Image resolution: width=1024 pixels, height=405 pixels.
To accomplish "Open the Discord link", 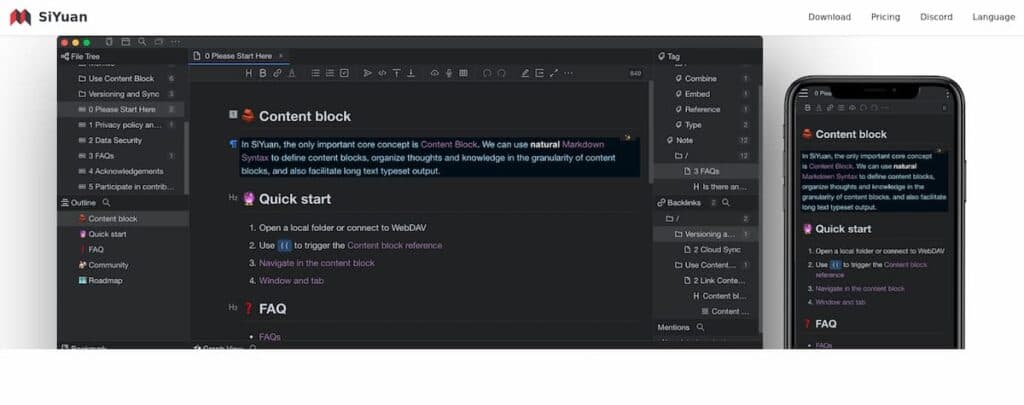I will click(x=936, y=17).
